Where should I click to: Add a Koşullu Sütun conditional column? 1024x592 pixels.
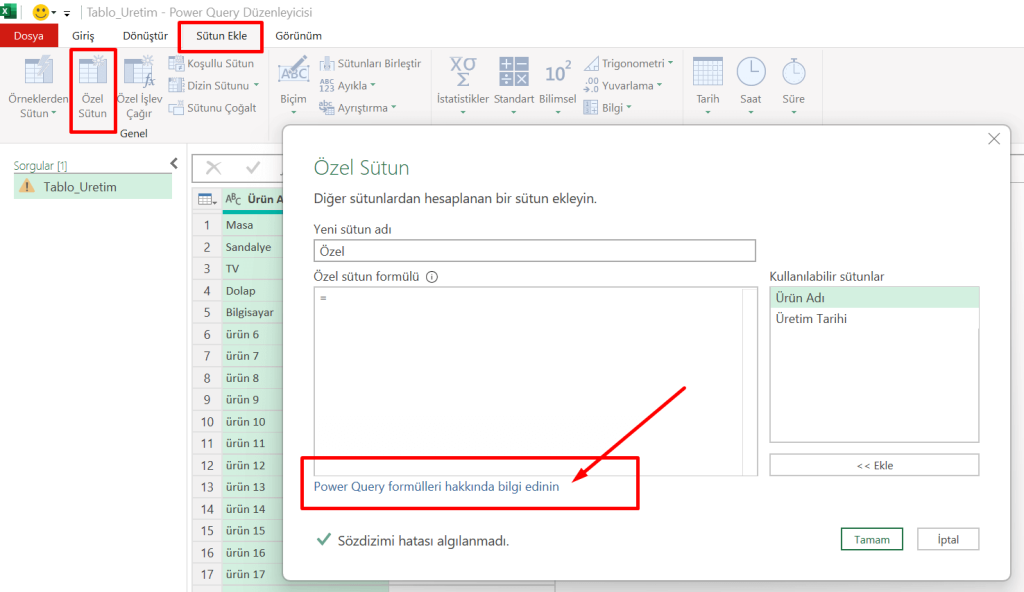point(211,63)
